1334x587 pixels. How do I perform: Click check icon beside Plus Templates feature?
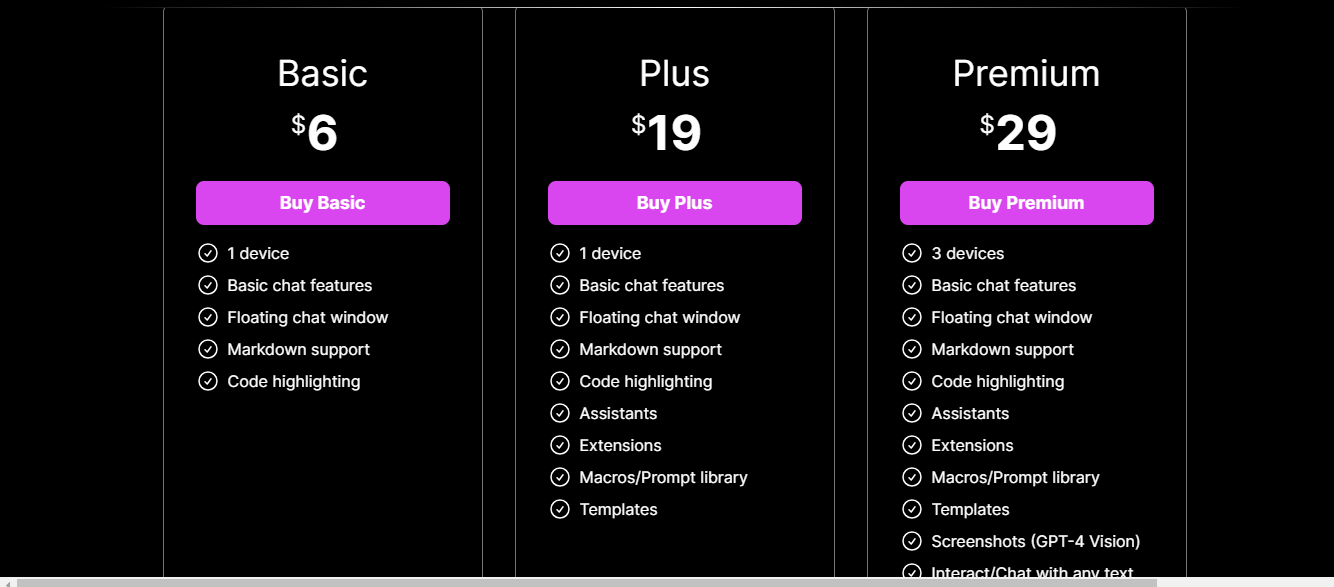tap(560, 509)
